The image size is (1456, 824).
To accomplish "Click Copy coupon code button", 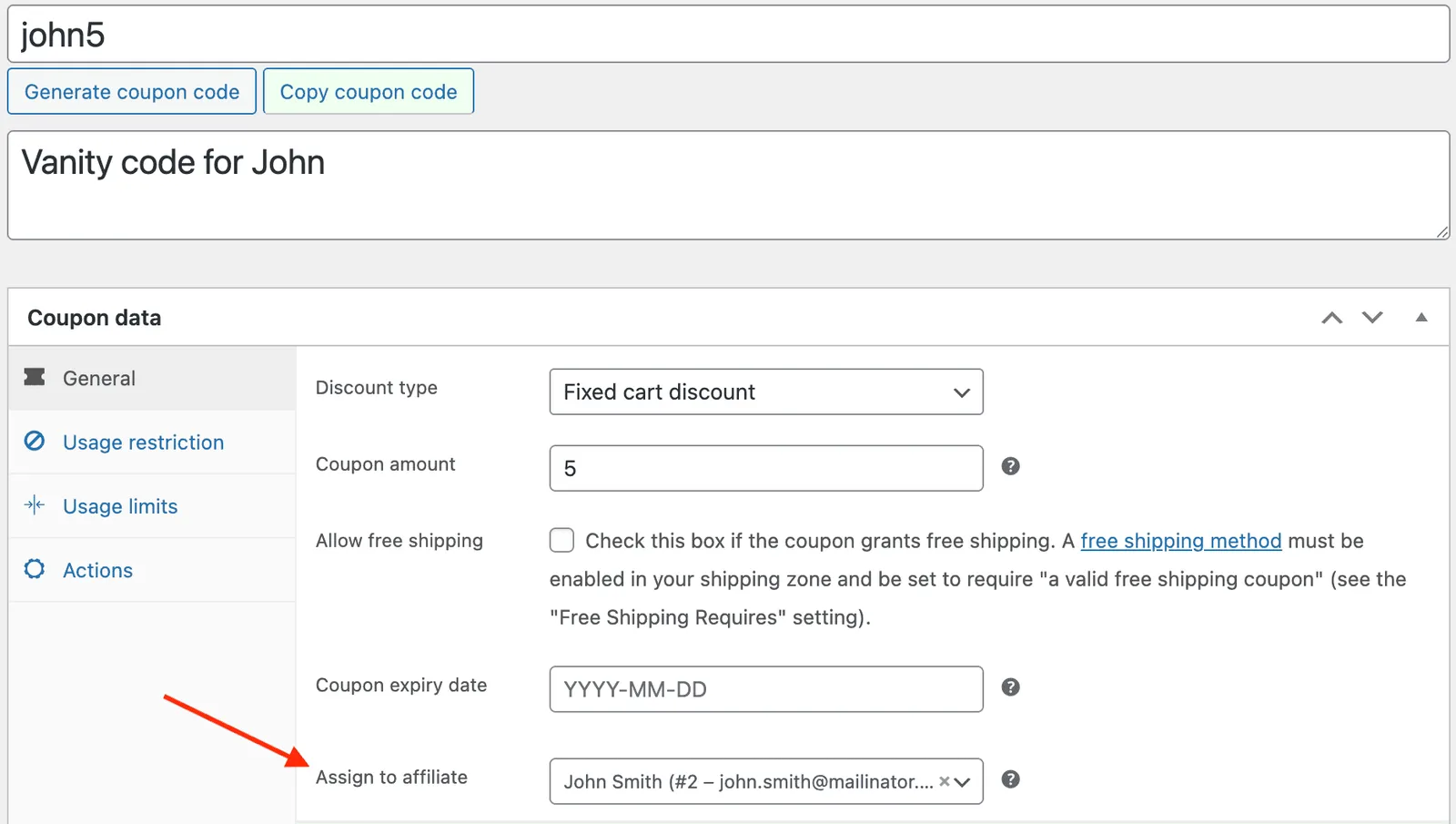I will pos(369,92).
